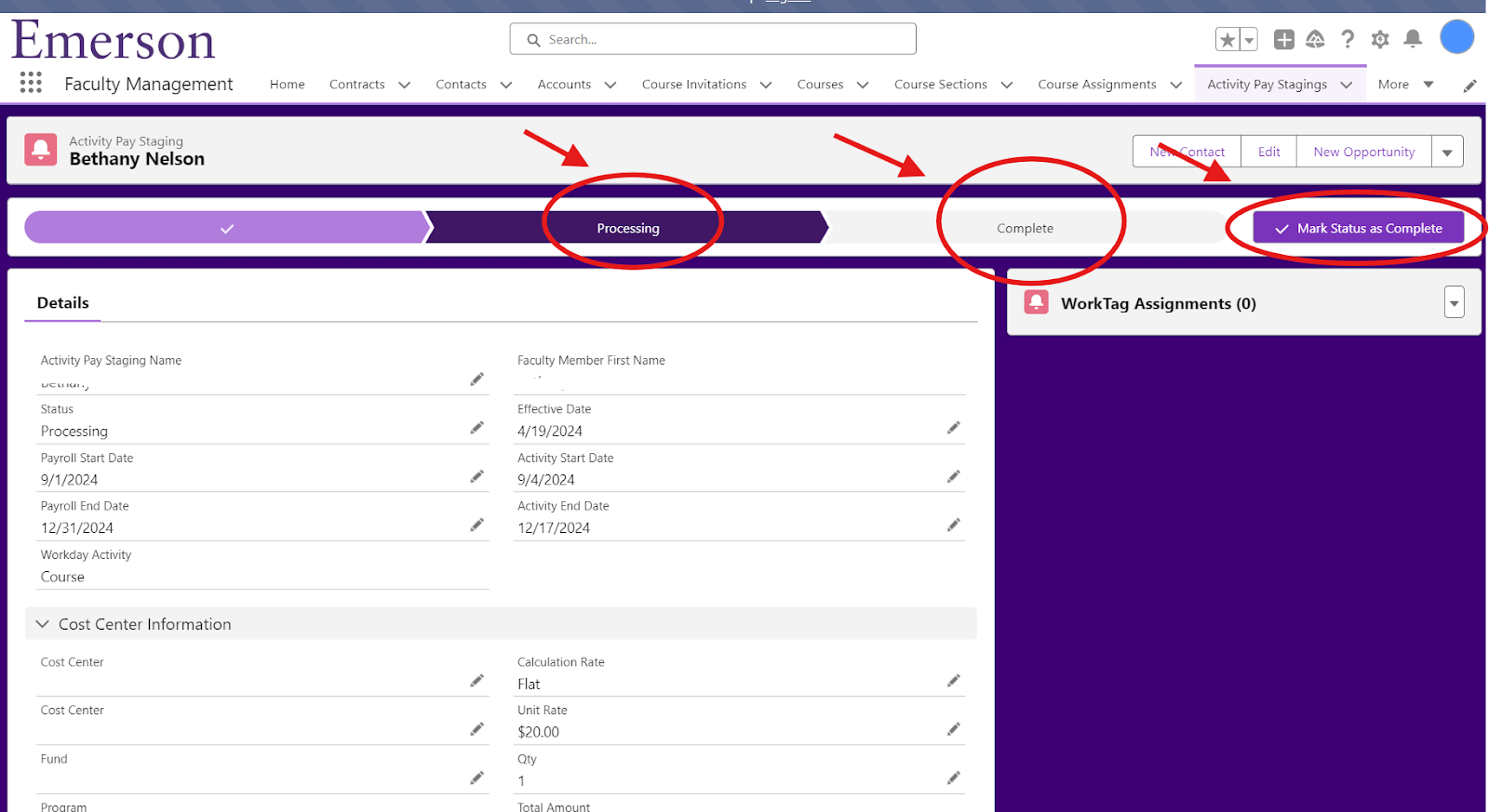Viewport: 1489px width, 812px height.
Task: Click the Edit record button
Action: click(1268, 152)
